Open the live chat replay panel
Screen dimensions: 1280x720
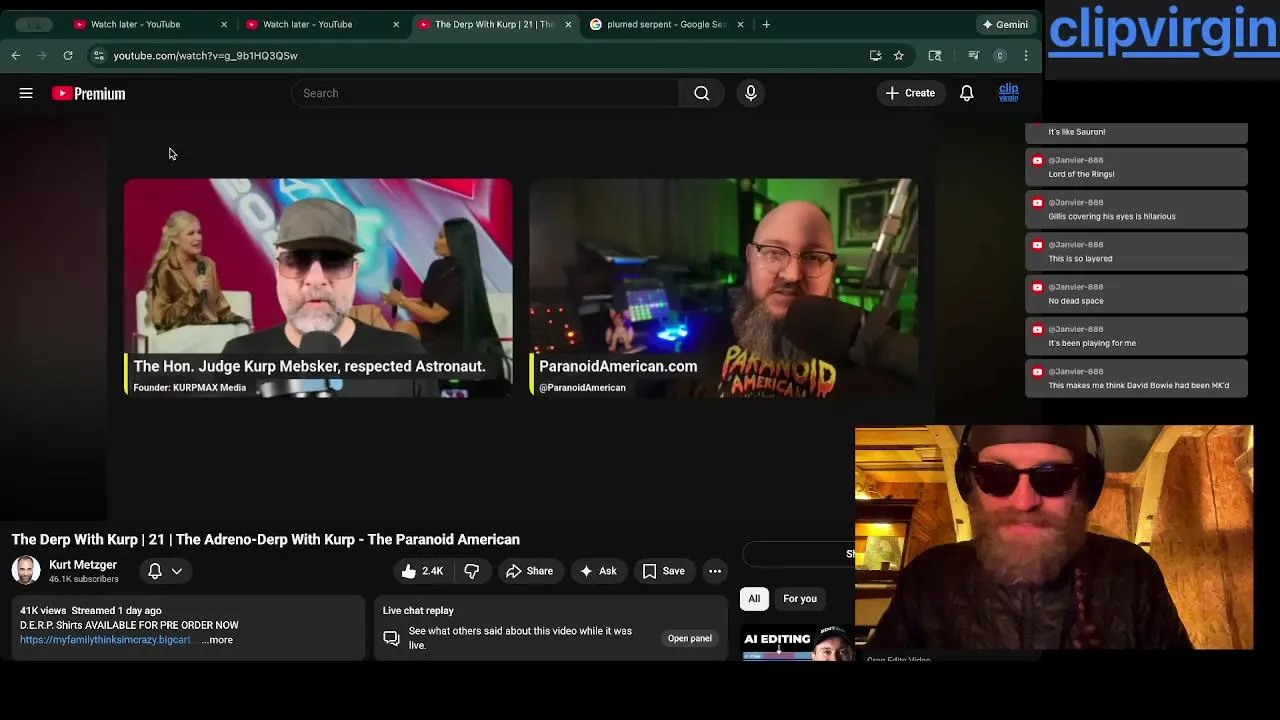click(690, 638)
